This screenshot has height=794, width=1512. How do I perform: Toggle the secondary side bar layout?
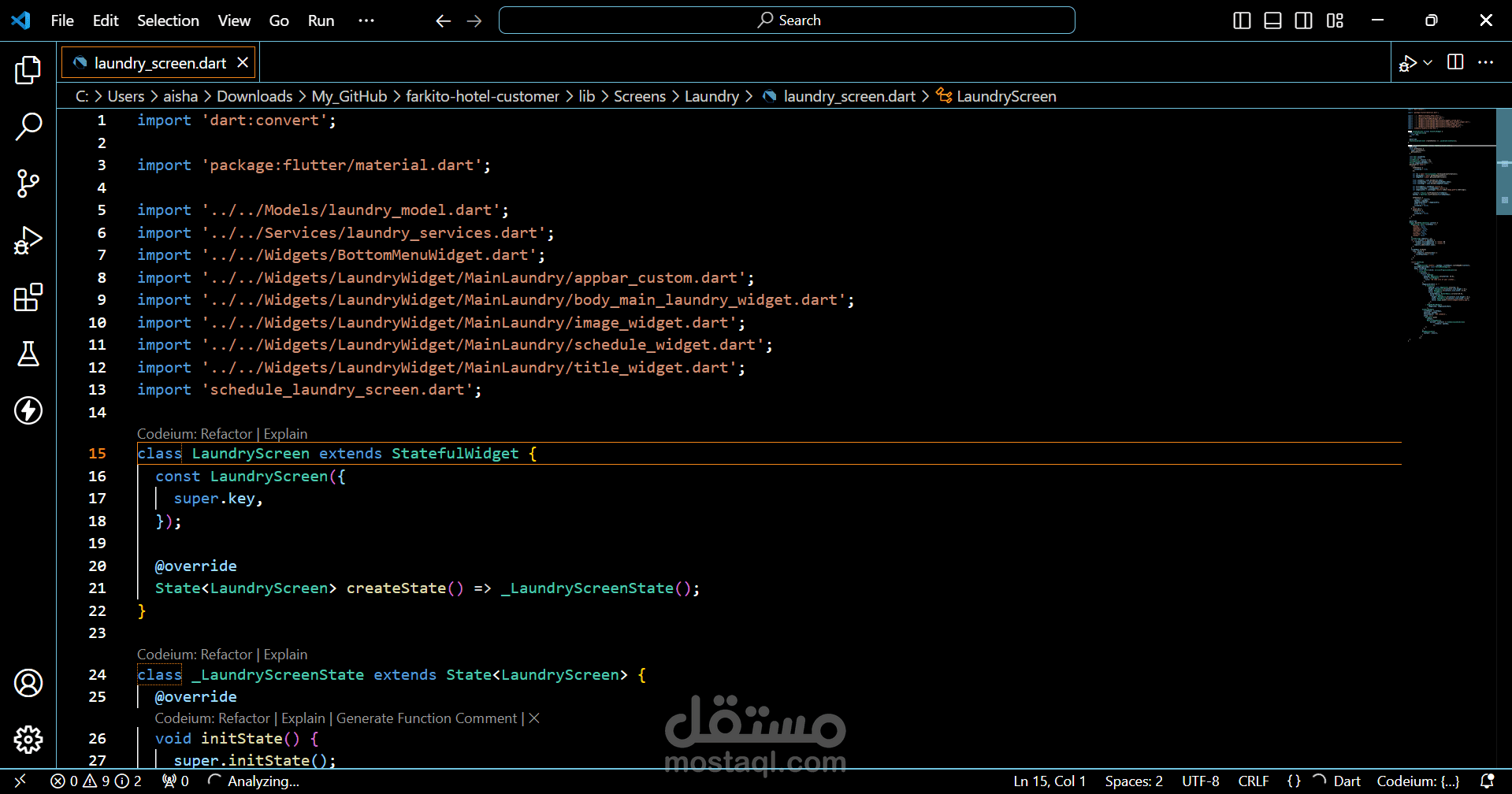[1304, 20]
